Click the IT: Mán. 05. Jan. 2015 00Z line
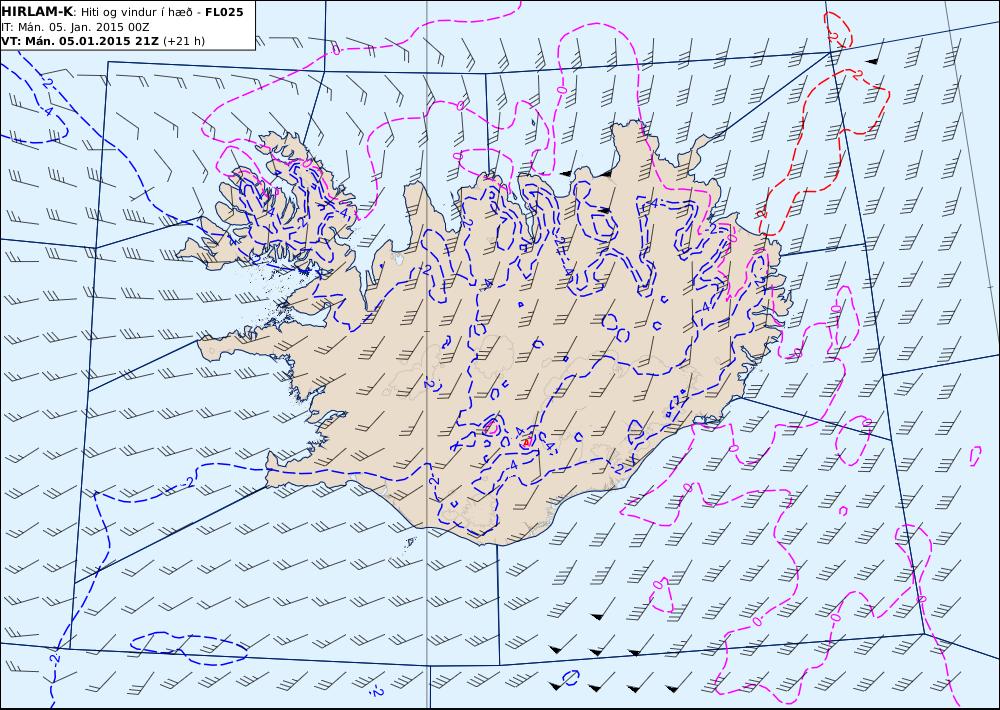This screenshot has height=710, width=1000. point(76,27)
